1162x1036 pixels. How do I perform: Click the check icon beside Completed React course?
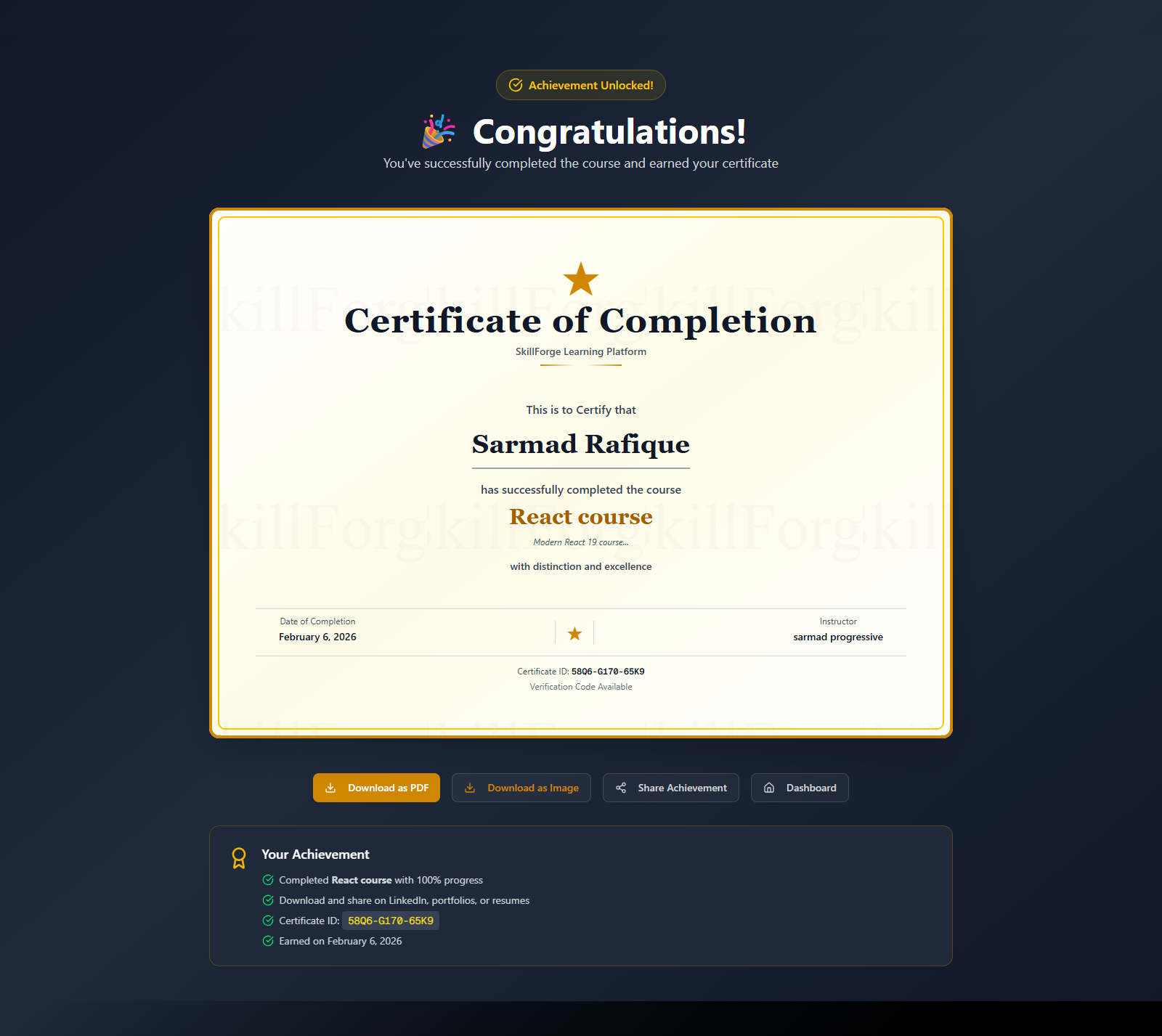click(267, 880)
